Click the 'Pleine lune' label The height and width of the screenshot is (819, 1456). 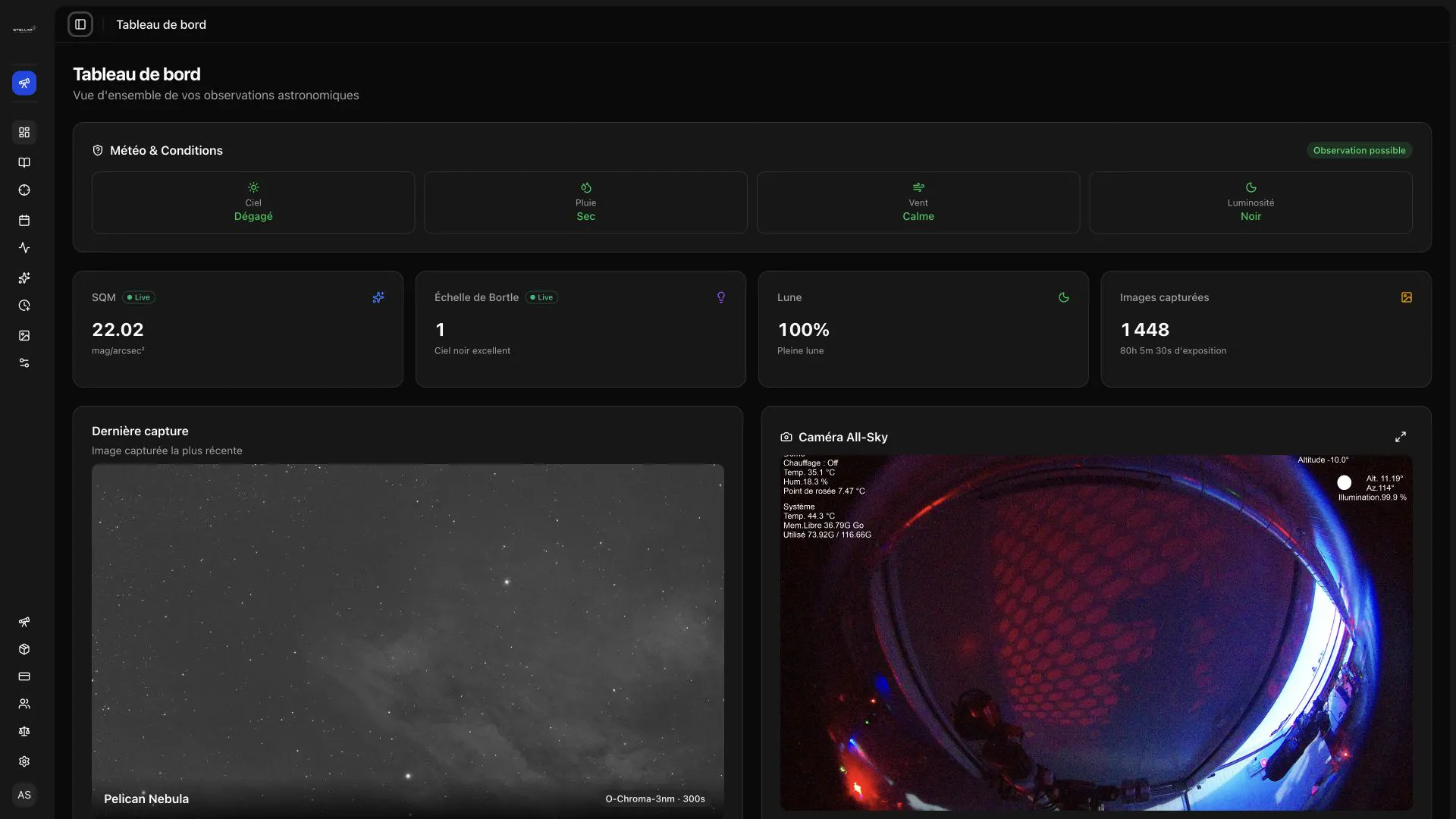tap(801, 350)
